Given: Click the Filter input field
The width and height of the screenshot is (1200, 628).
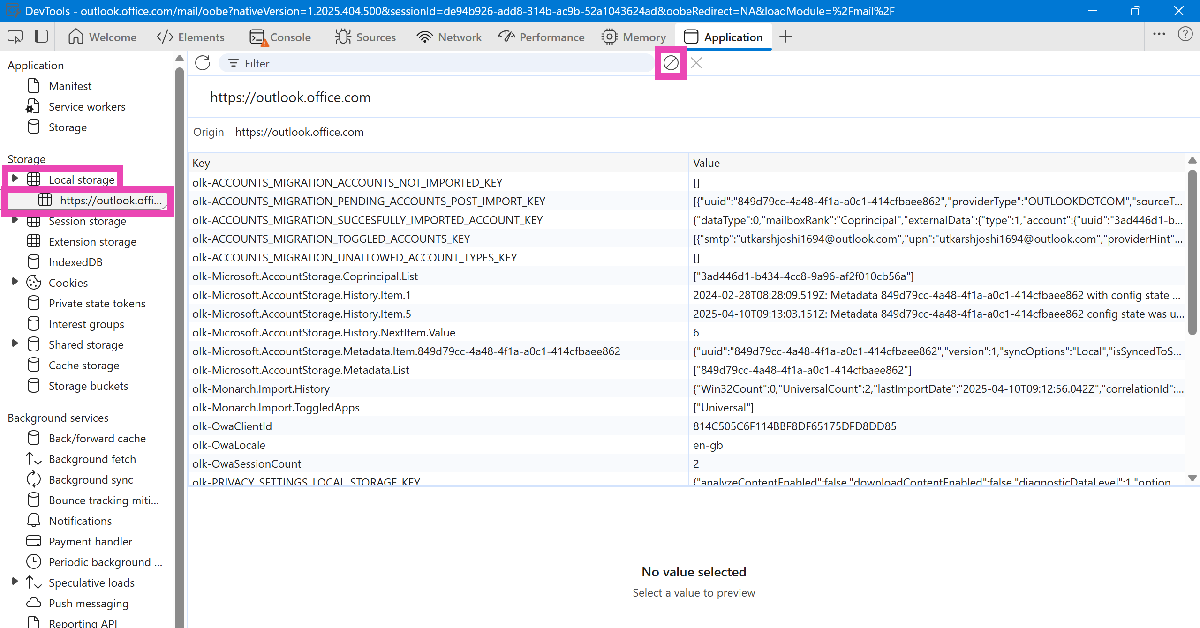Looking at the screenshot, I should pyautogui.click(x=440, y=63).
